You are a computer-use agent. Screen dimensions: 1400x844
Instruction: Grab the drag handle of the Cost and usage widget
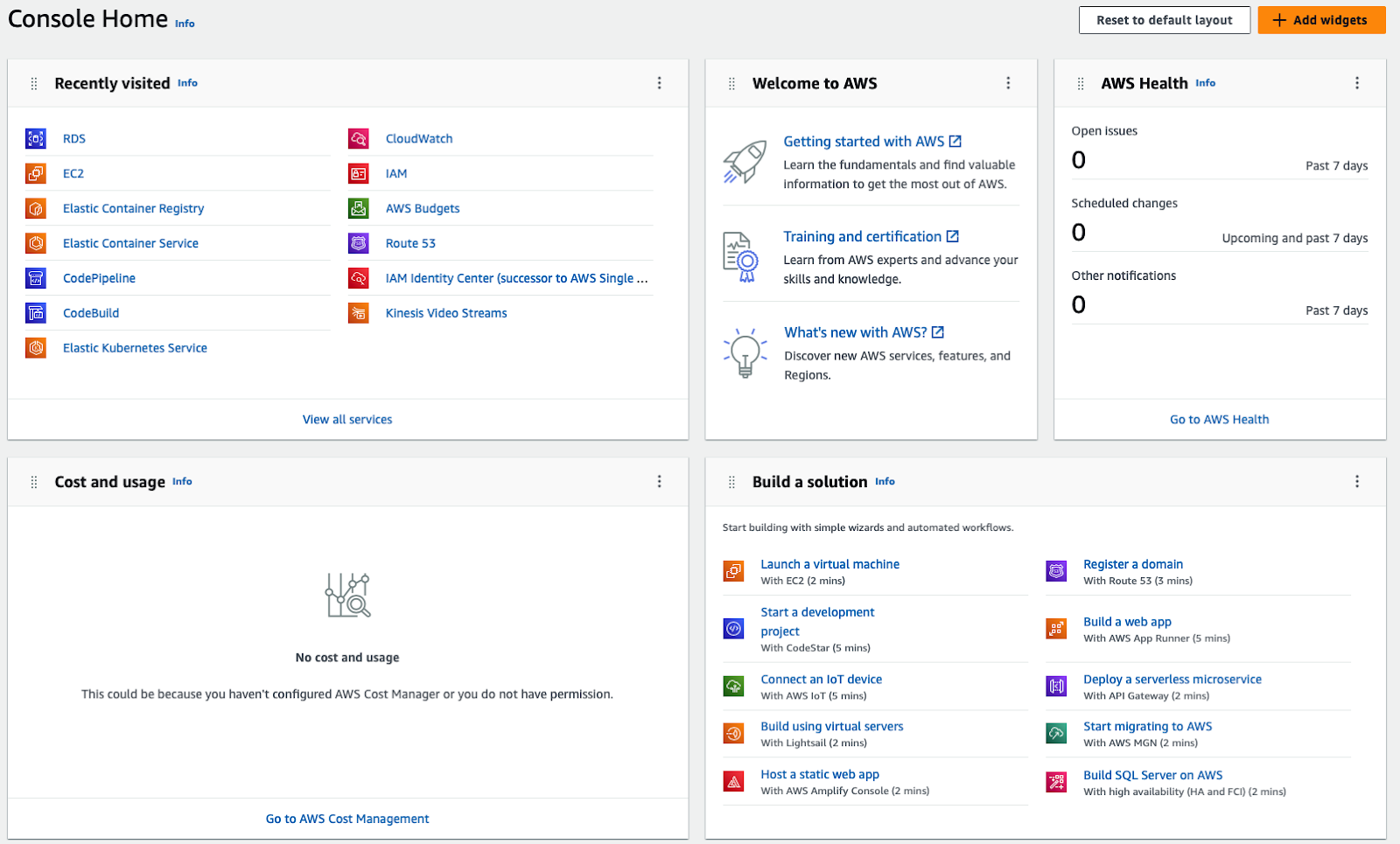tap(34, 481)
